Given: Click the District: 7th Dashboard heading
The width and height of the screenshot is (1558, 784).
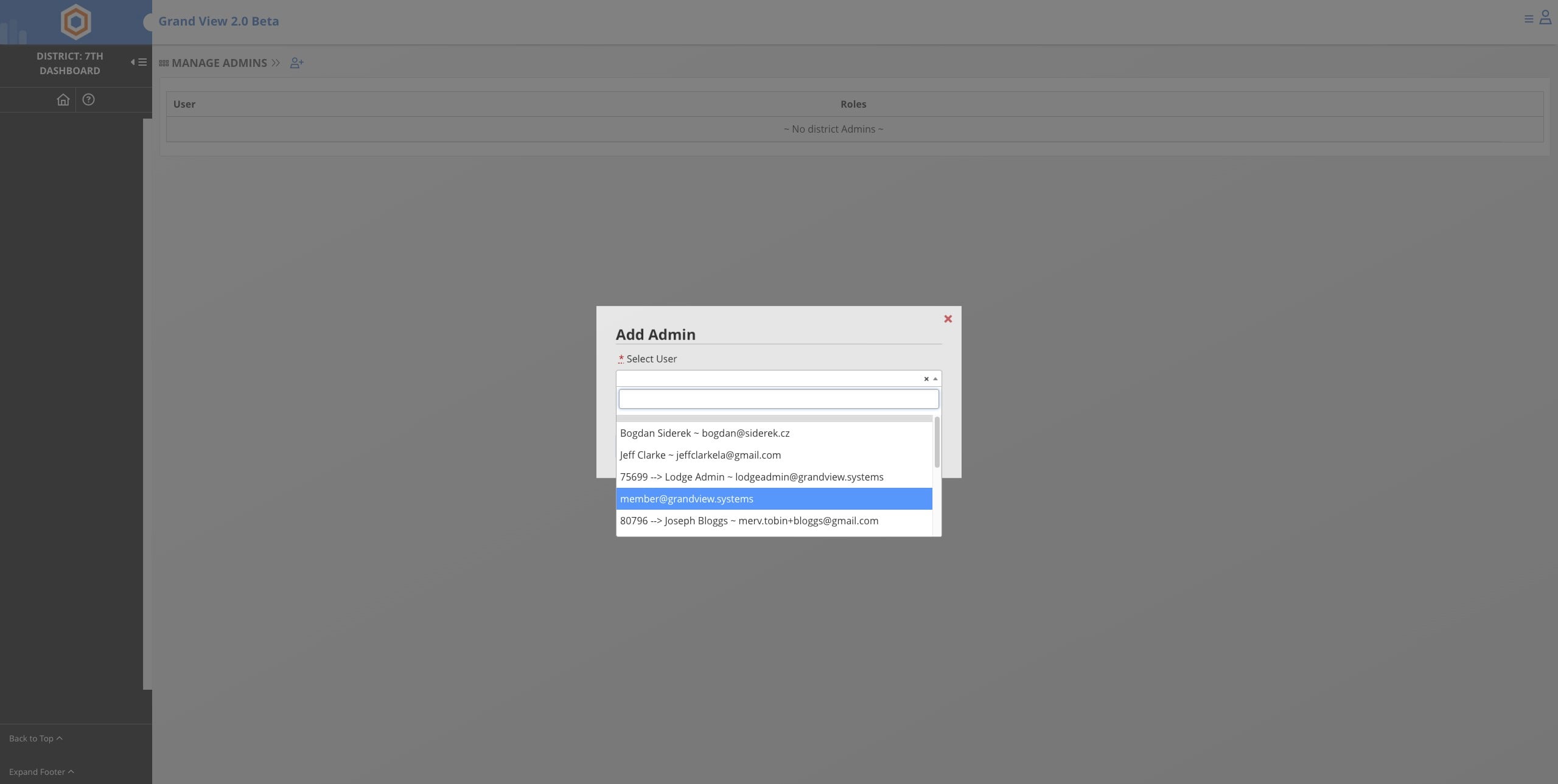Looking at the screenshot, I should (70, 63).
